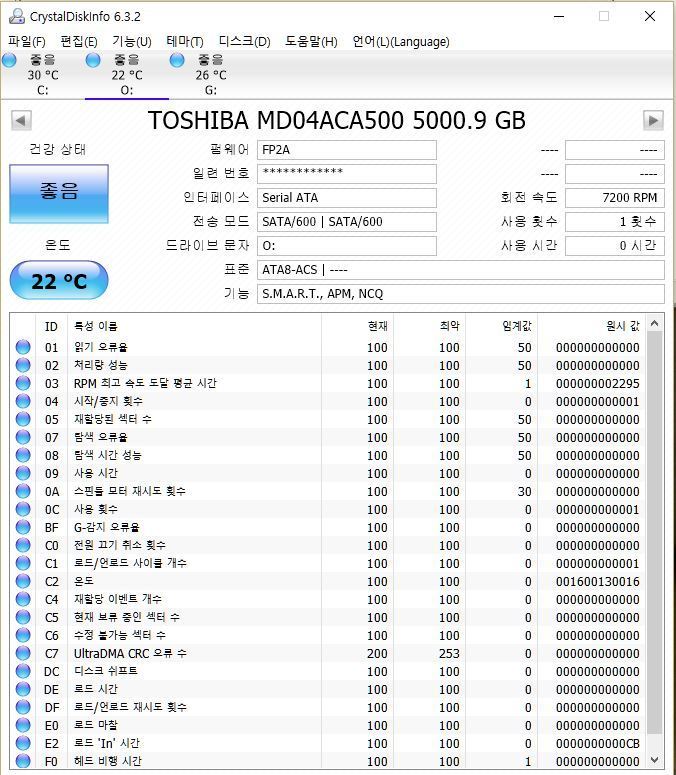676x775 pixels.
Task: Click the status icon of attribute BF
Action: click(x=23, y=527)
